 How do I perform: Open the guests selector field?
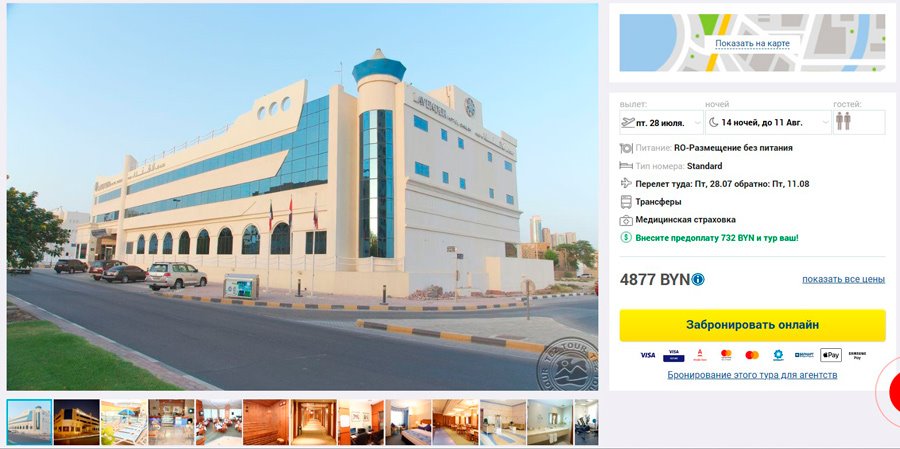click(859, 122)
